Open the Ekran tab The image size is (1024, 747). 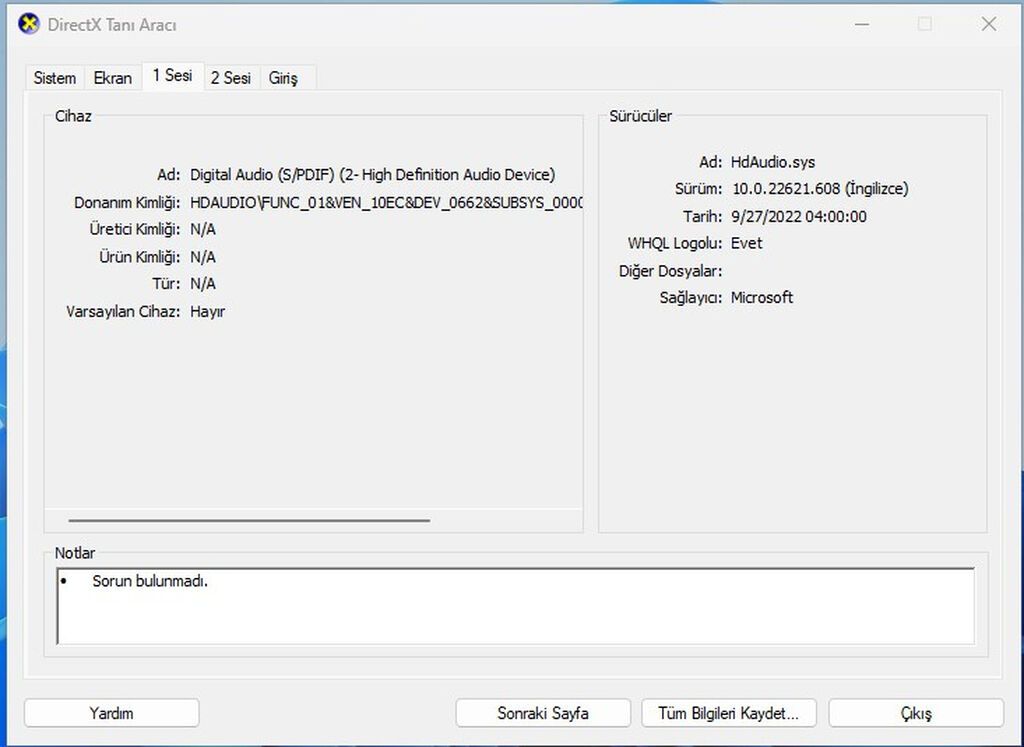pos(113,78)
